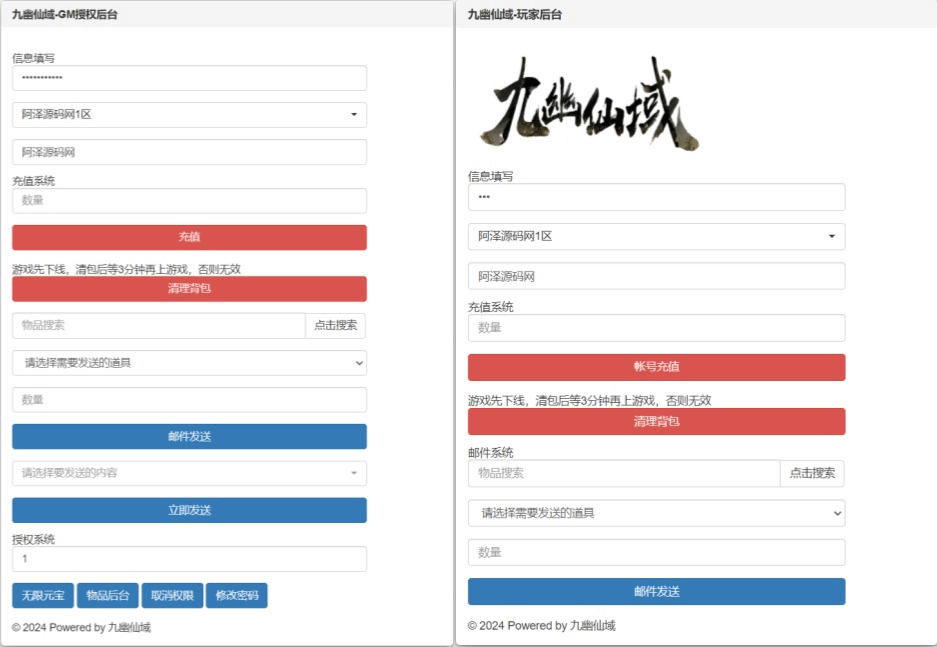Click the 游戏先下线 notice text in 玩家后台

590,400
